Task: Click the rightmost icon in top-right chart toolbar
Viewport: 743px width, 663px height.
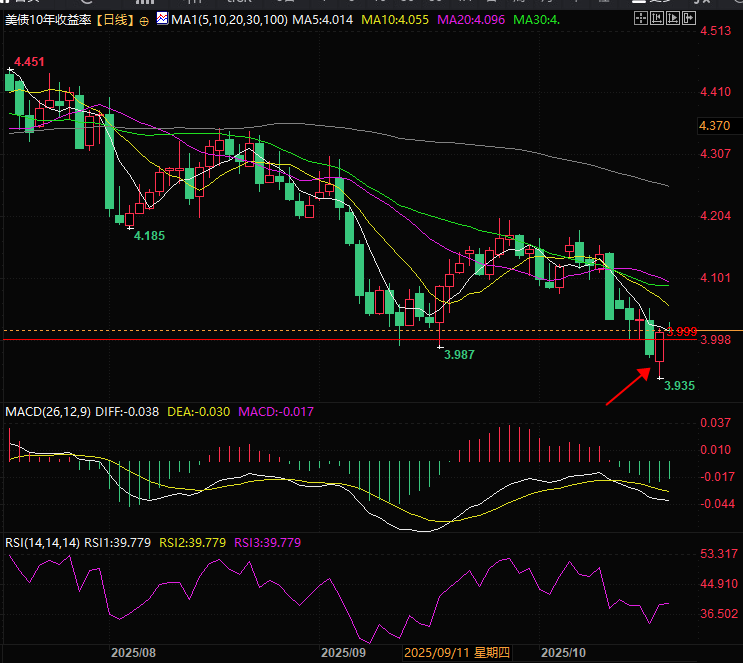Action: [687, 19]
